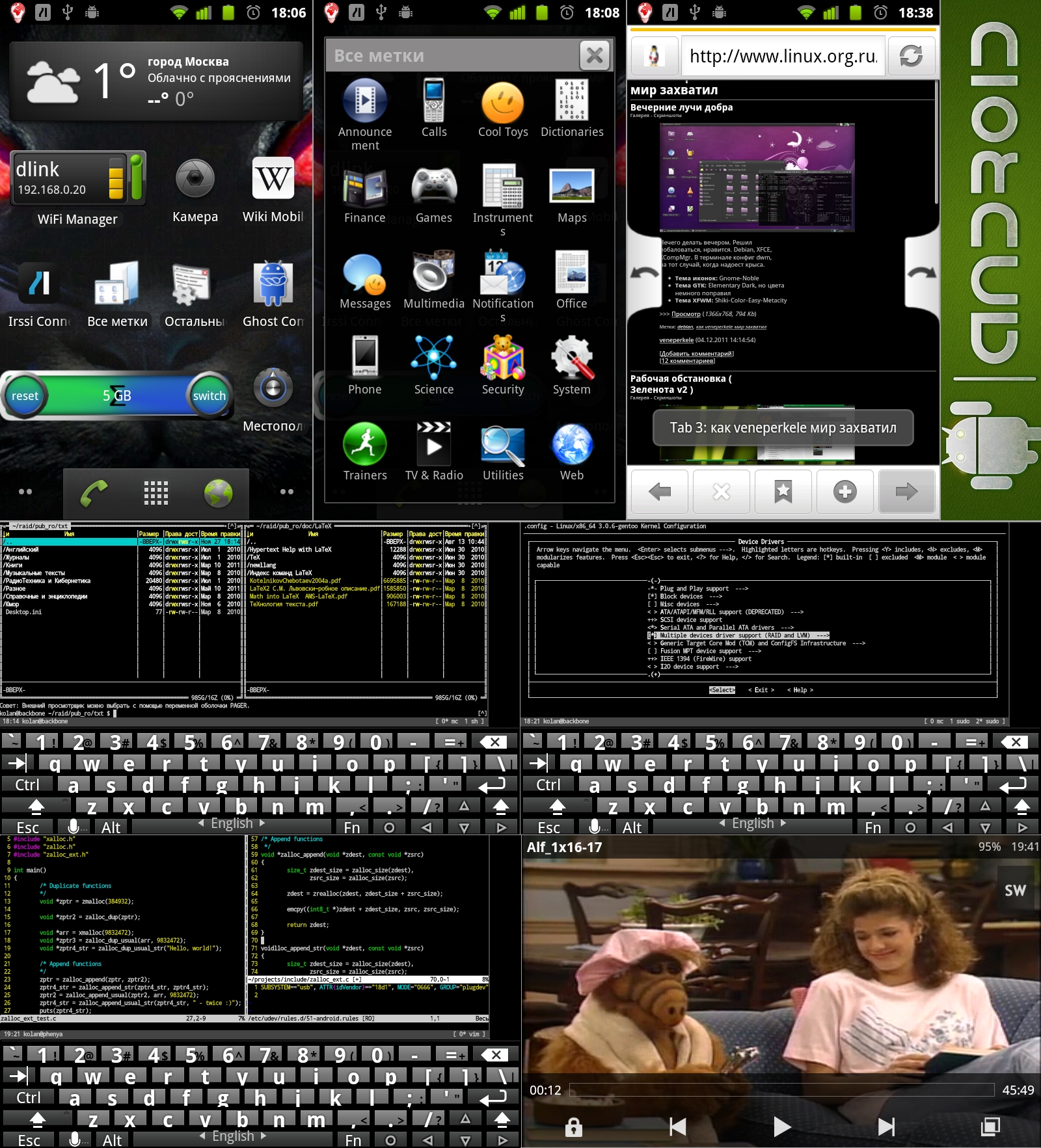Open the Announcement folder icon

click(365, 101)
